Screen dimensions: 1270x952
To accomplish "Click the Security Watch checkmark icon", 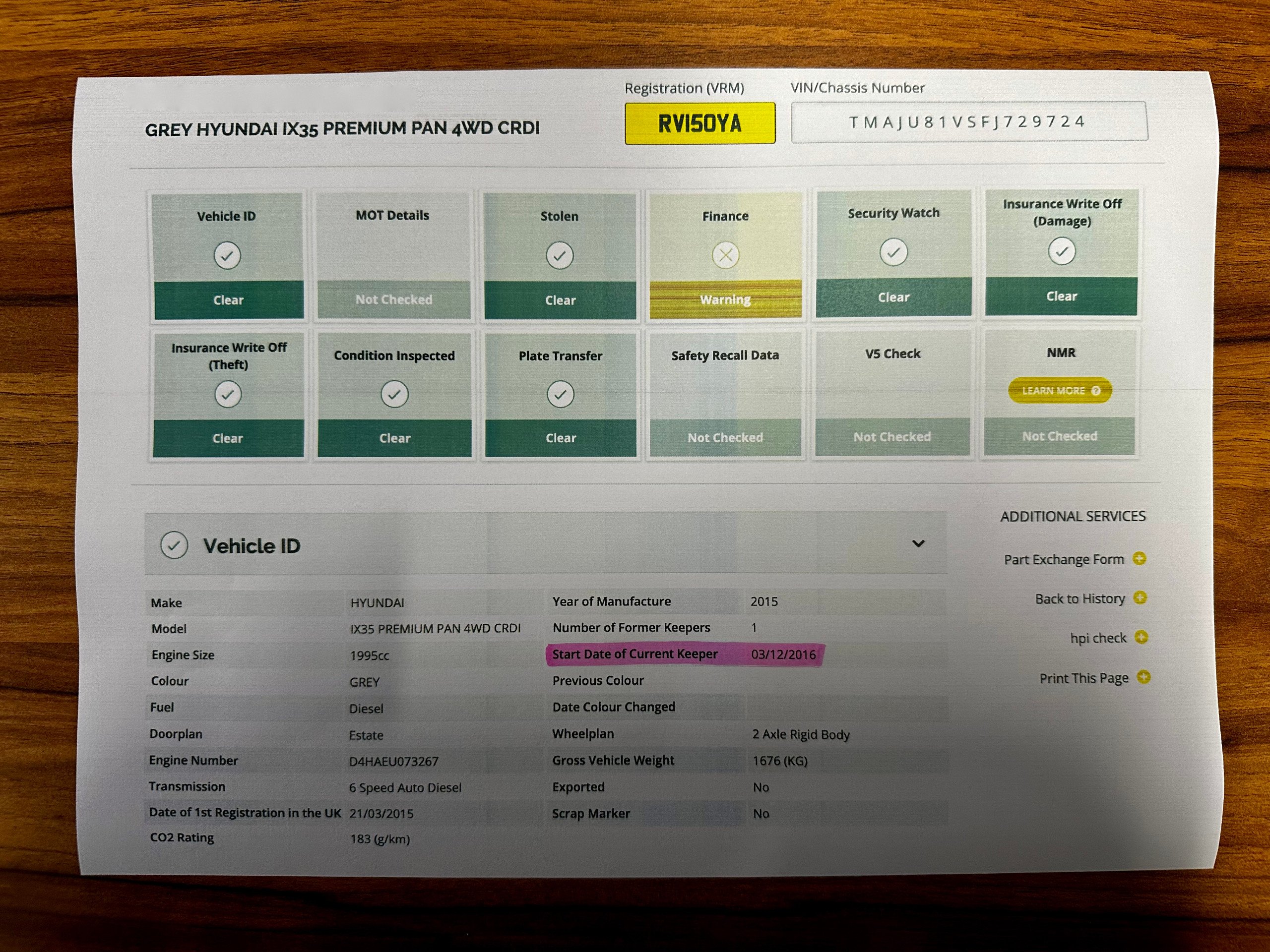I will pyautogui.click(x=893, y=252).
